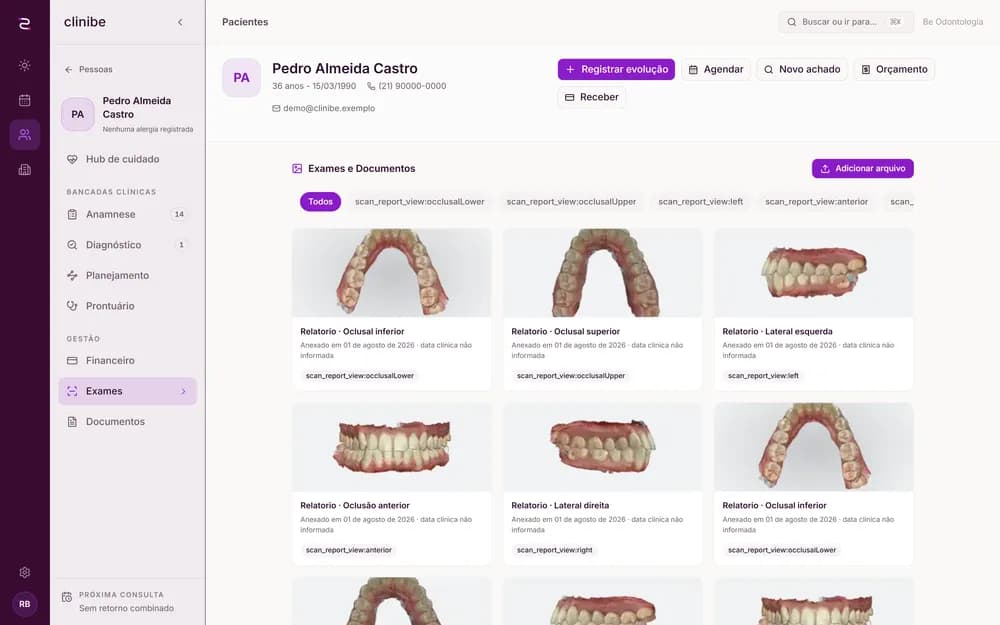Click the patient phone number (21) 90000-0000
The width and height of the screenshot is (1000, 625).
click(x=412, y=86)
